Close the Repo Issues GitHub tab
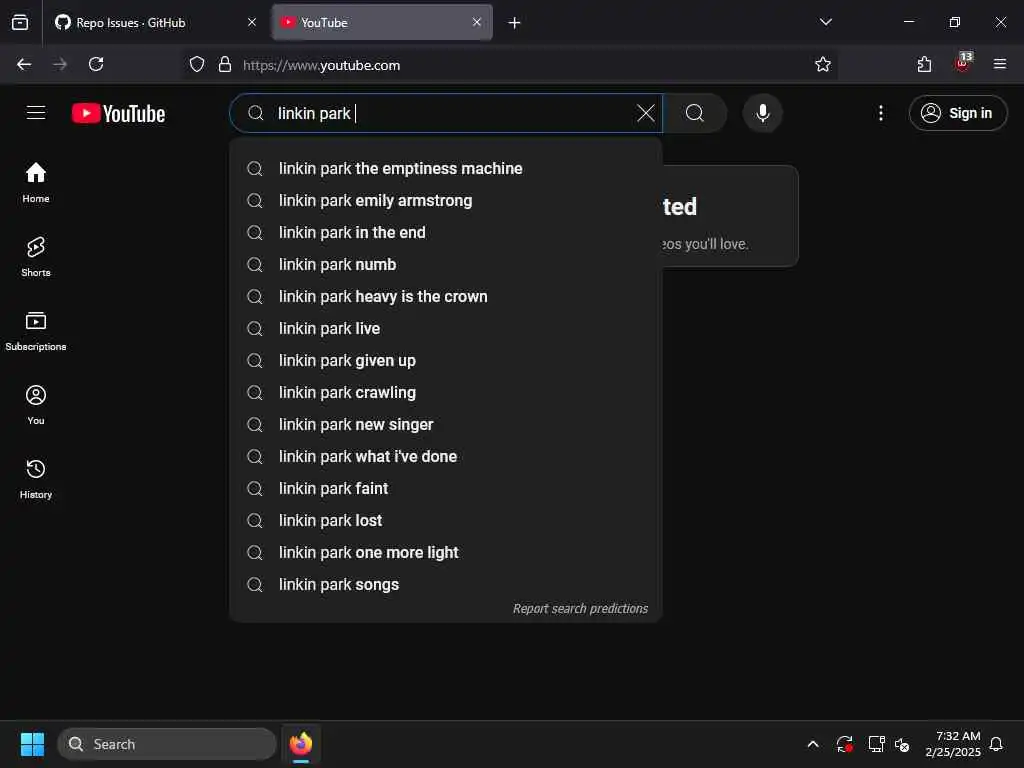Screen dimensions: 1024x768 [x=252, y=22]
